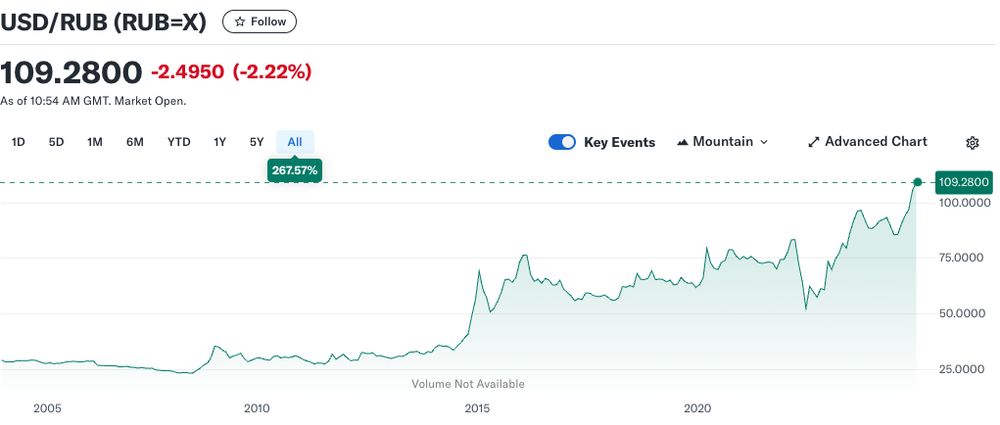Click the green current-price dot on chart
Image resolution: width=1000 pixels, height=425 pixels.
917,182
